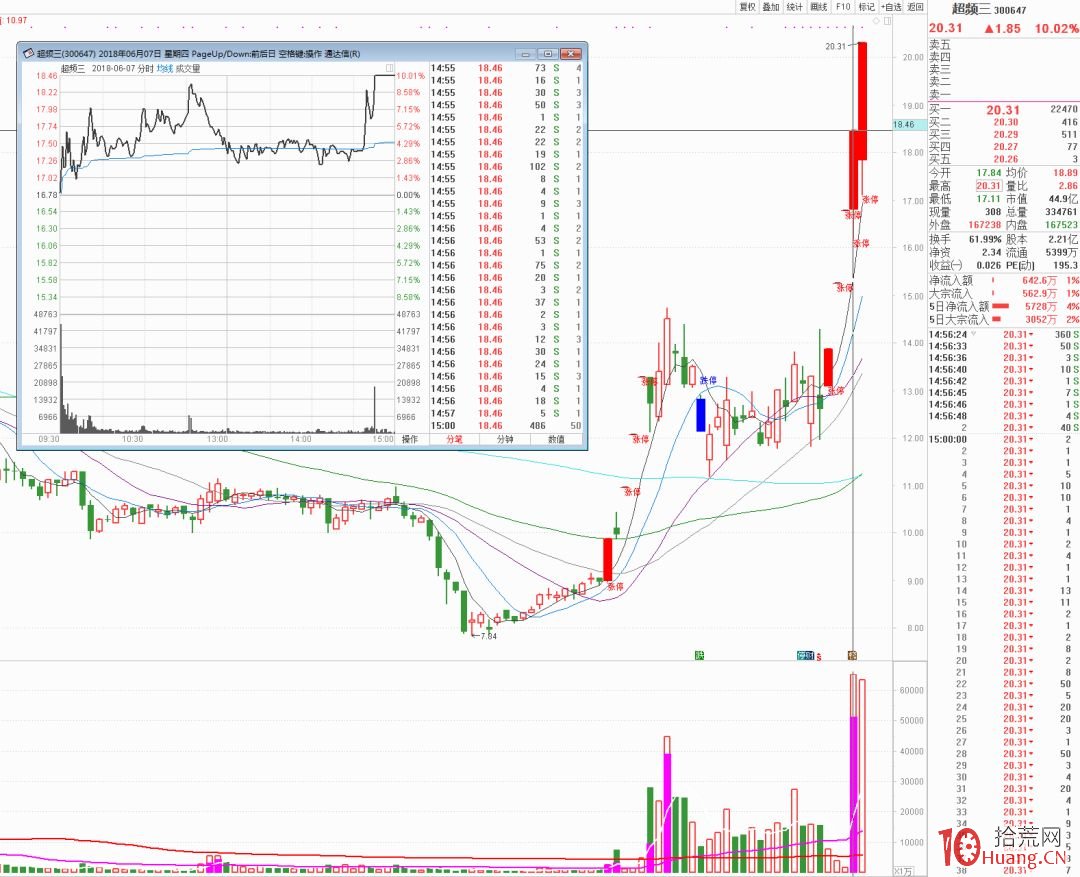1080x877 pixels.
Task: Select the 画线 drawing tool
Action: (819, 7)
